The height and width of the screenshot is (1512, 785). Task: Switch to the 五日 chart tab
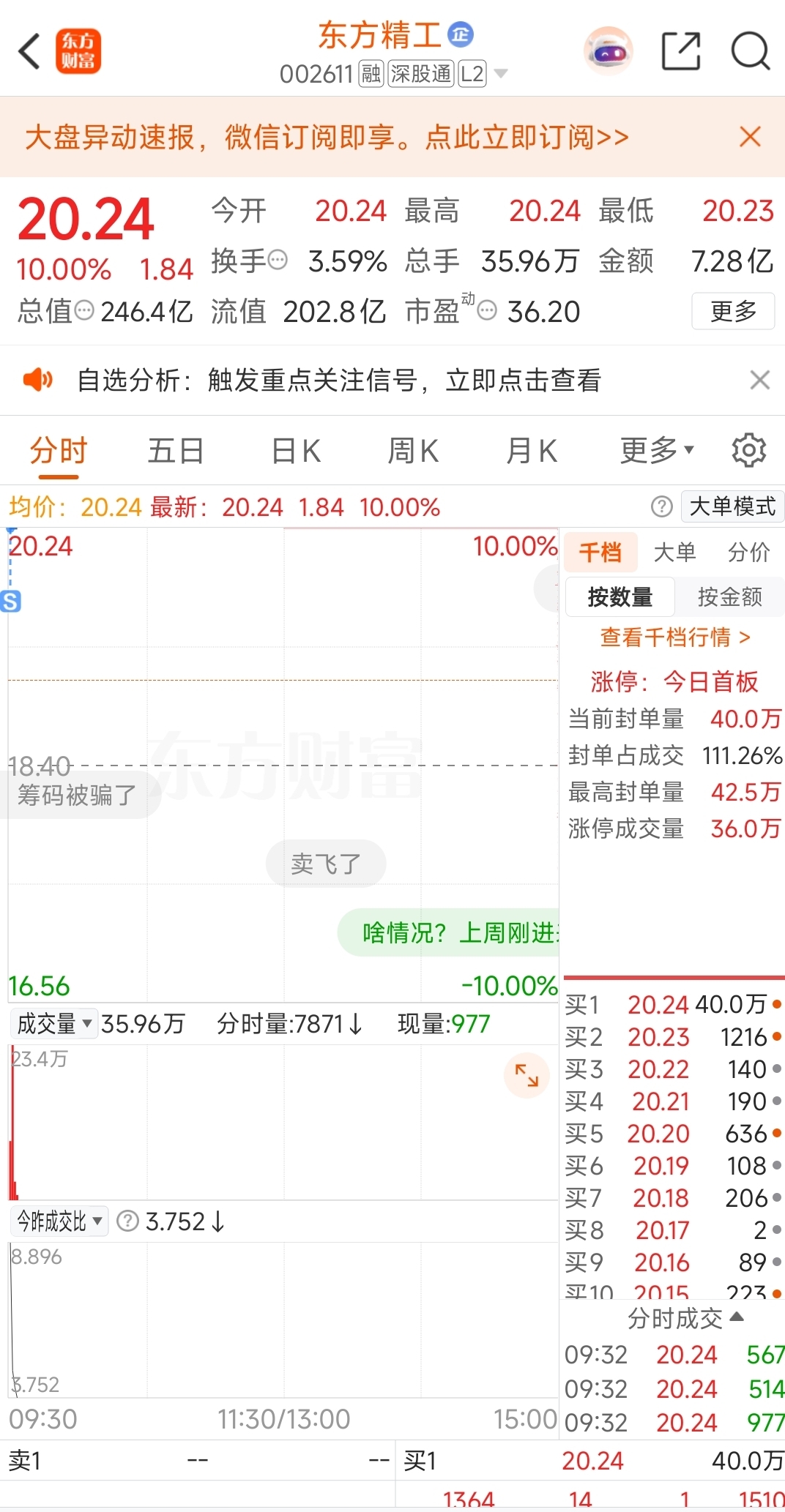tap(176, 451)
